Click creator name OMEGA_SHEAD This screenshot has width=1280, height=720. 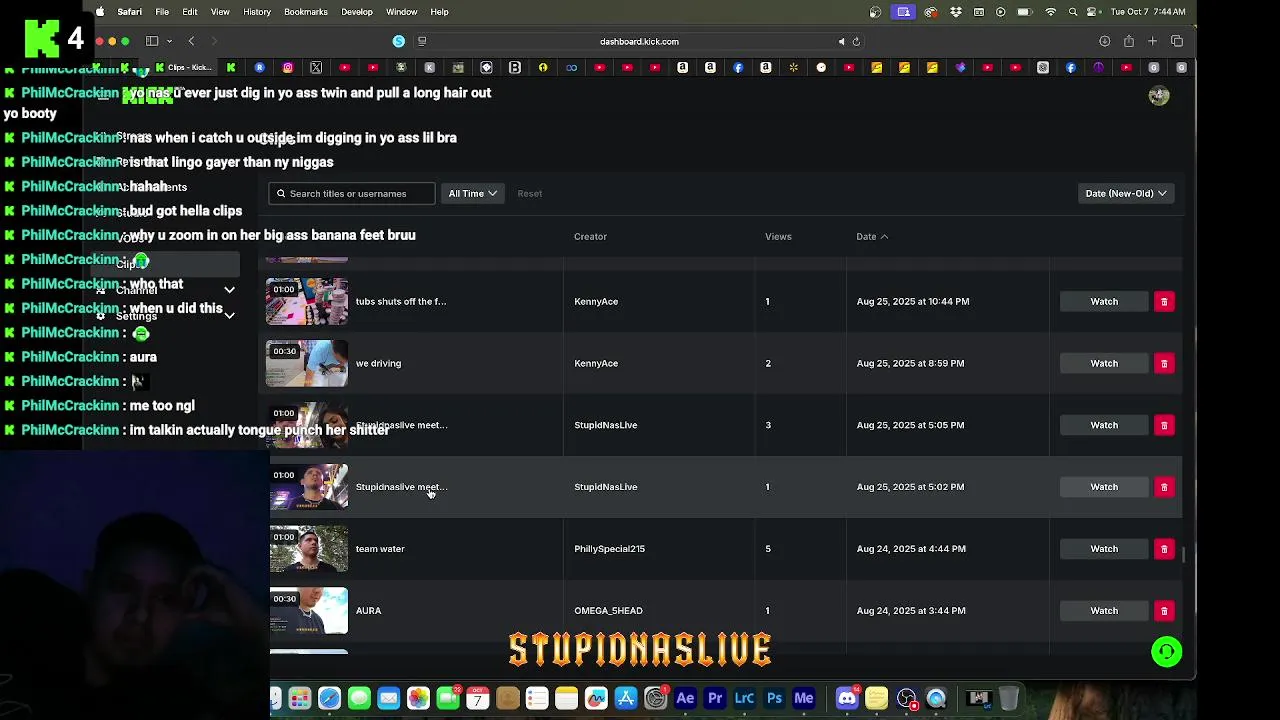click(608, 611)
